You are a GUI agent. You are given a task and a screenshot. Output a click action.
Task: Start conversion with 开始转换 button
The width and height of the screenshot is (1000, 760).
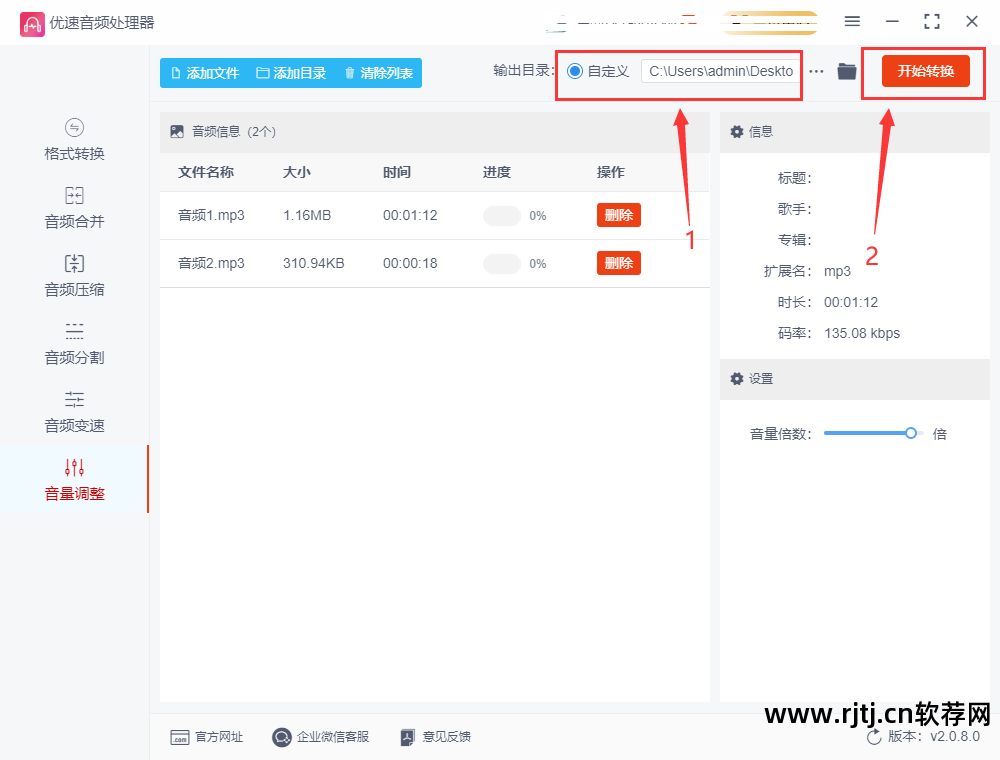tap(925, 71)
